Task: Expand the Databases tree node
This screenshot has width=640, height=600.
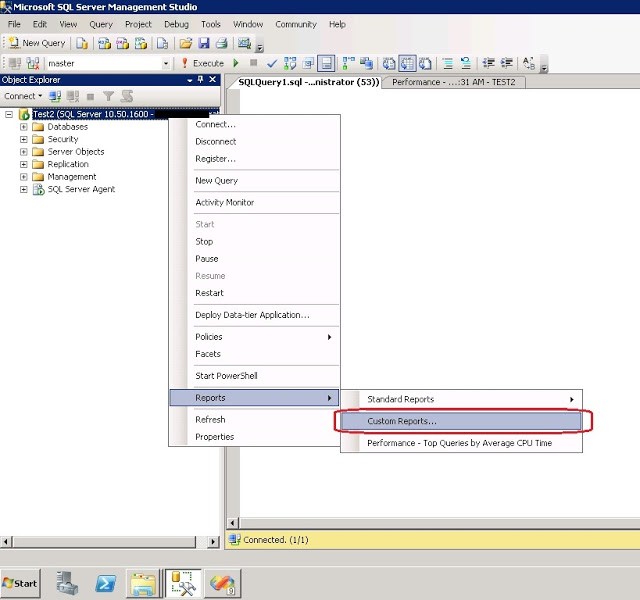Action: click(x=24, y=127)
